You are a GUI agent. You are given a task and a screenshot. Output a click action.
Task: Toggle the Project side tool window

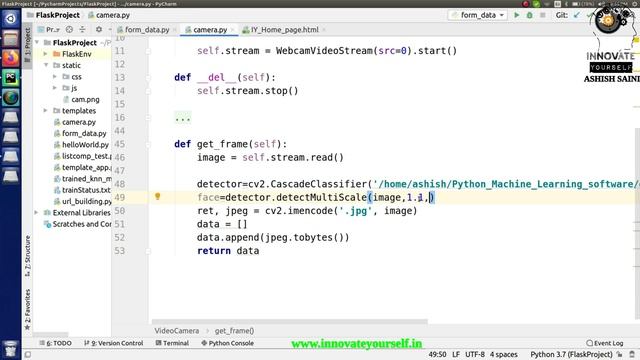(27, 45)
